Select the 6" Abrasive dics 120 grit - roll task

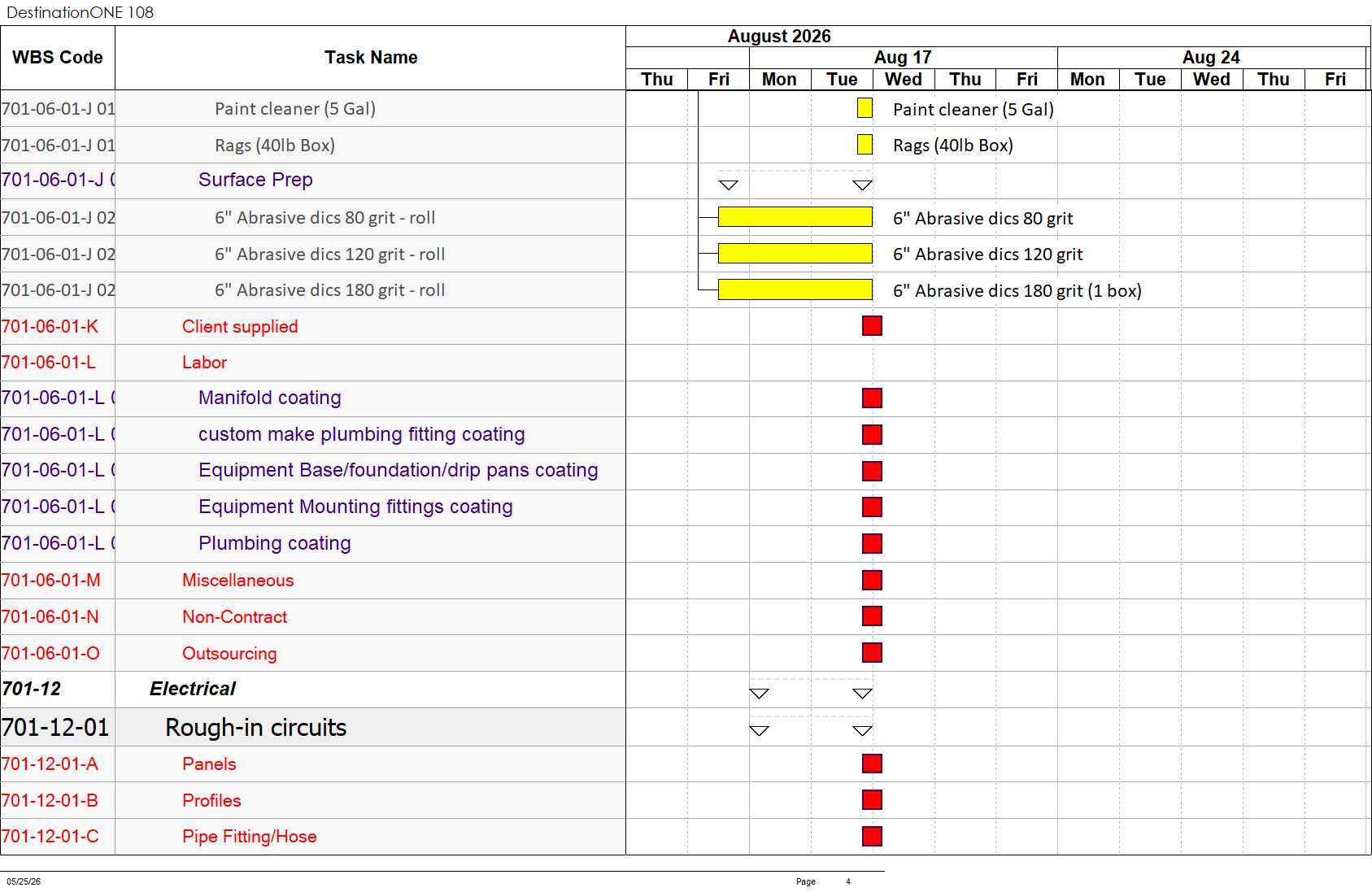click(371, 254)
